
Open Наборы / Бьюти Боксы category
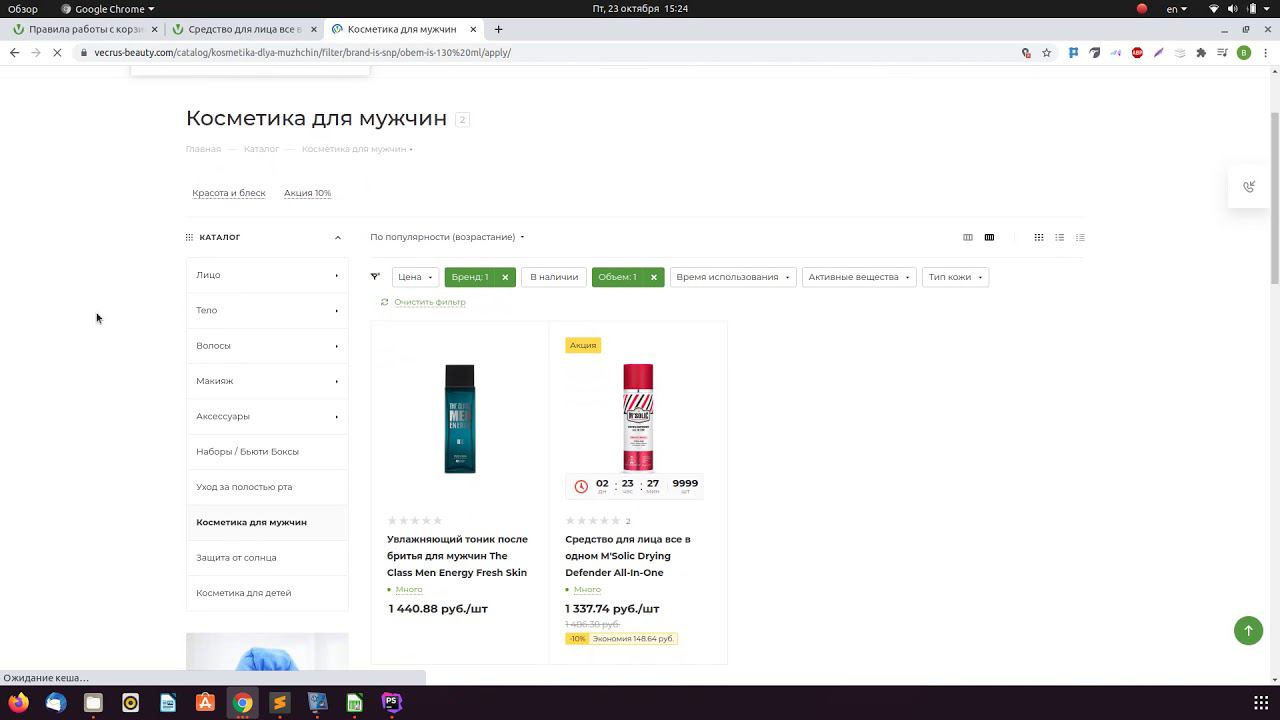[x=267, y=452]
